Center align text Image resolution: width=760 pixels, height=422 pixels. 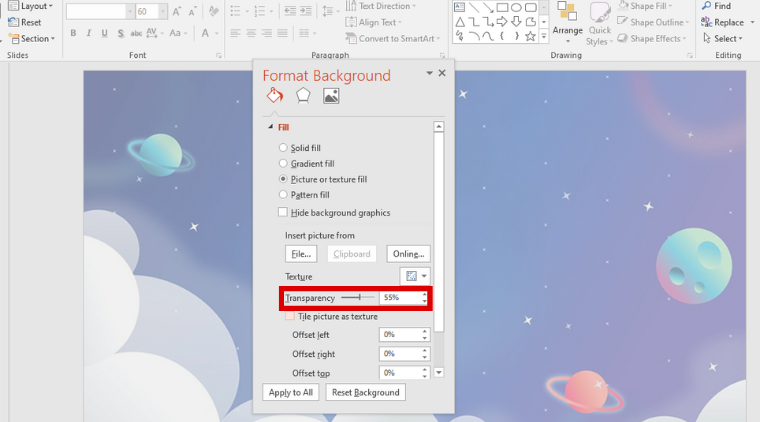(251, 33)
